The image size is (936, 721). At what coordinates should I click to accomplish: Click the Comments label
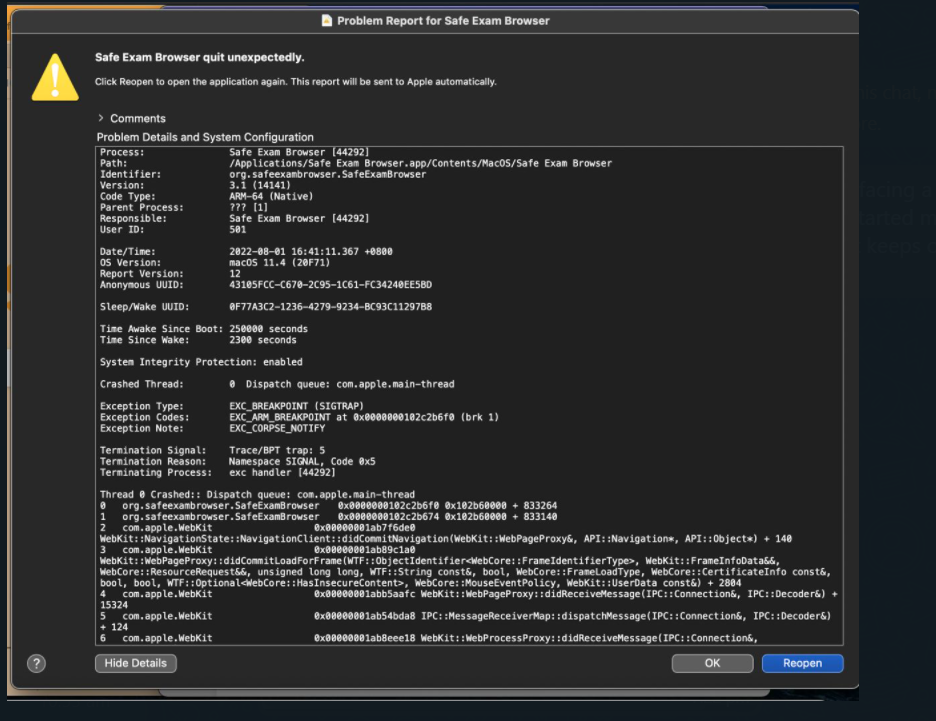(x=138, y=118)
